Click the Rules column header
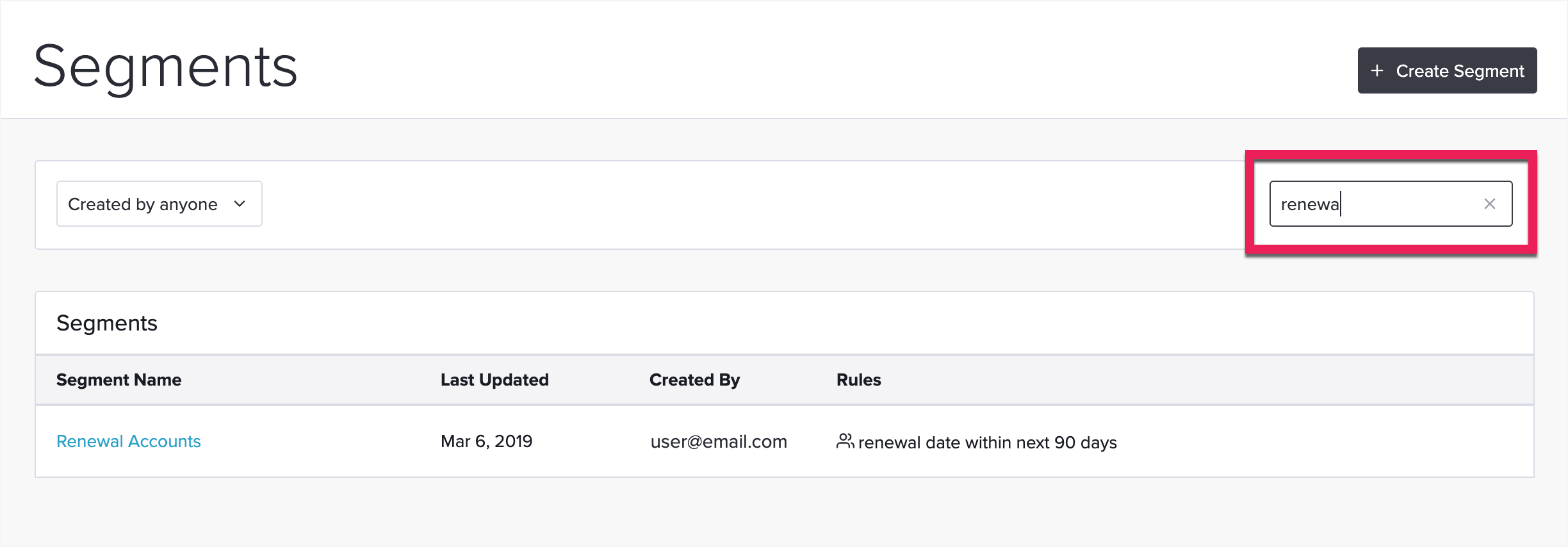 tap(859, 380)
